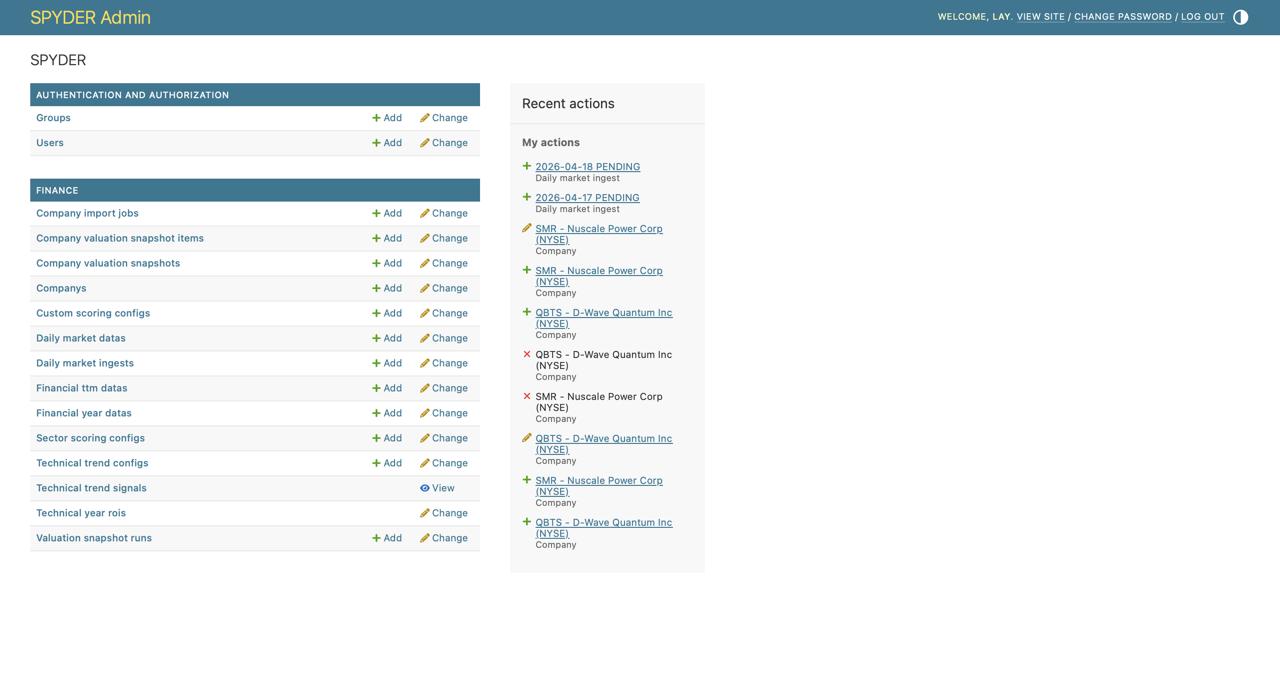
Task: Open recent action 2026-04-17 PENDING
Action: click(587, 198)
